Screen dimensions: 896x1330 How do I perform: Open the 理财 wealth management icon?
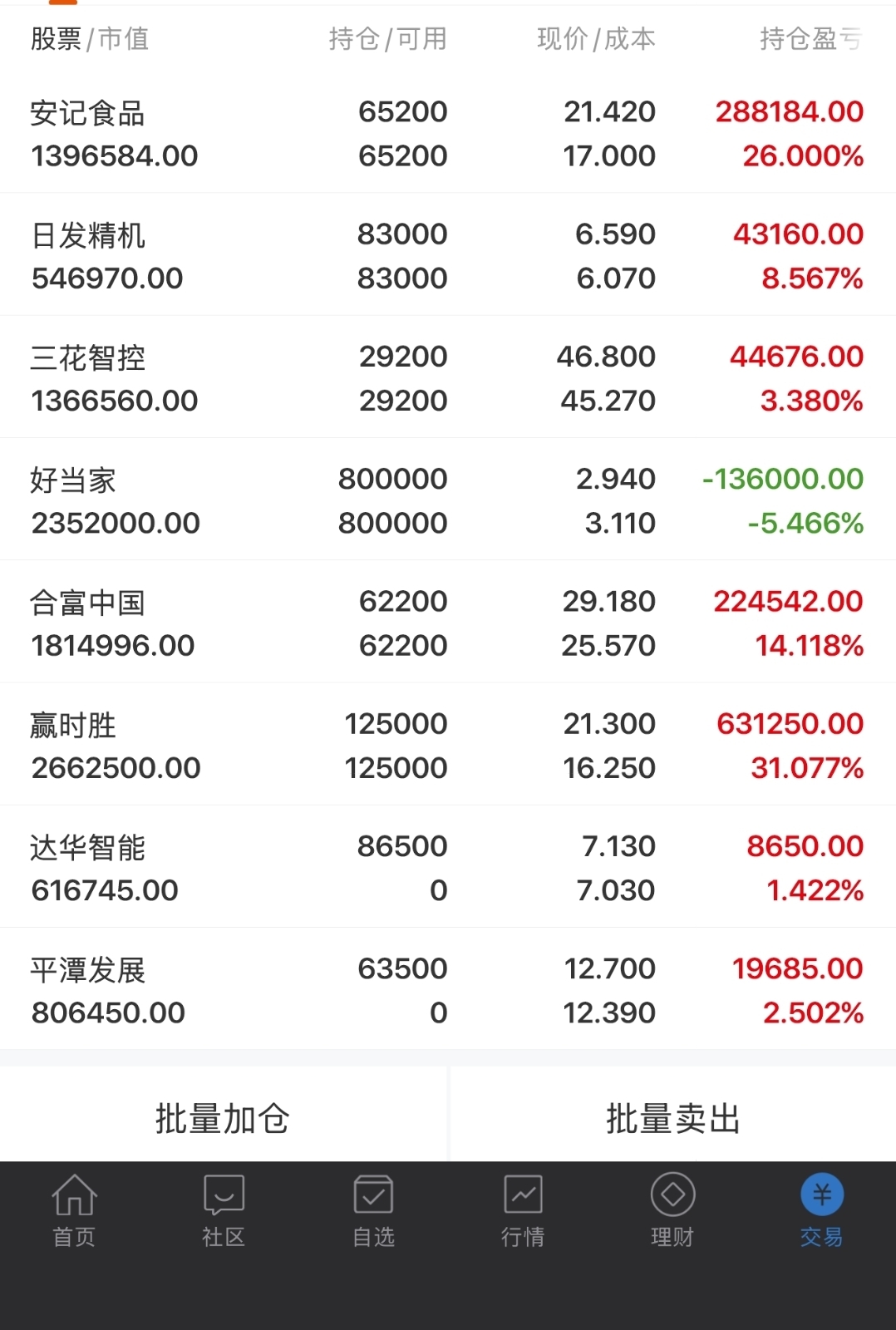672,1195
